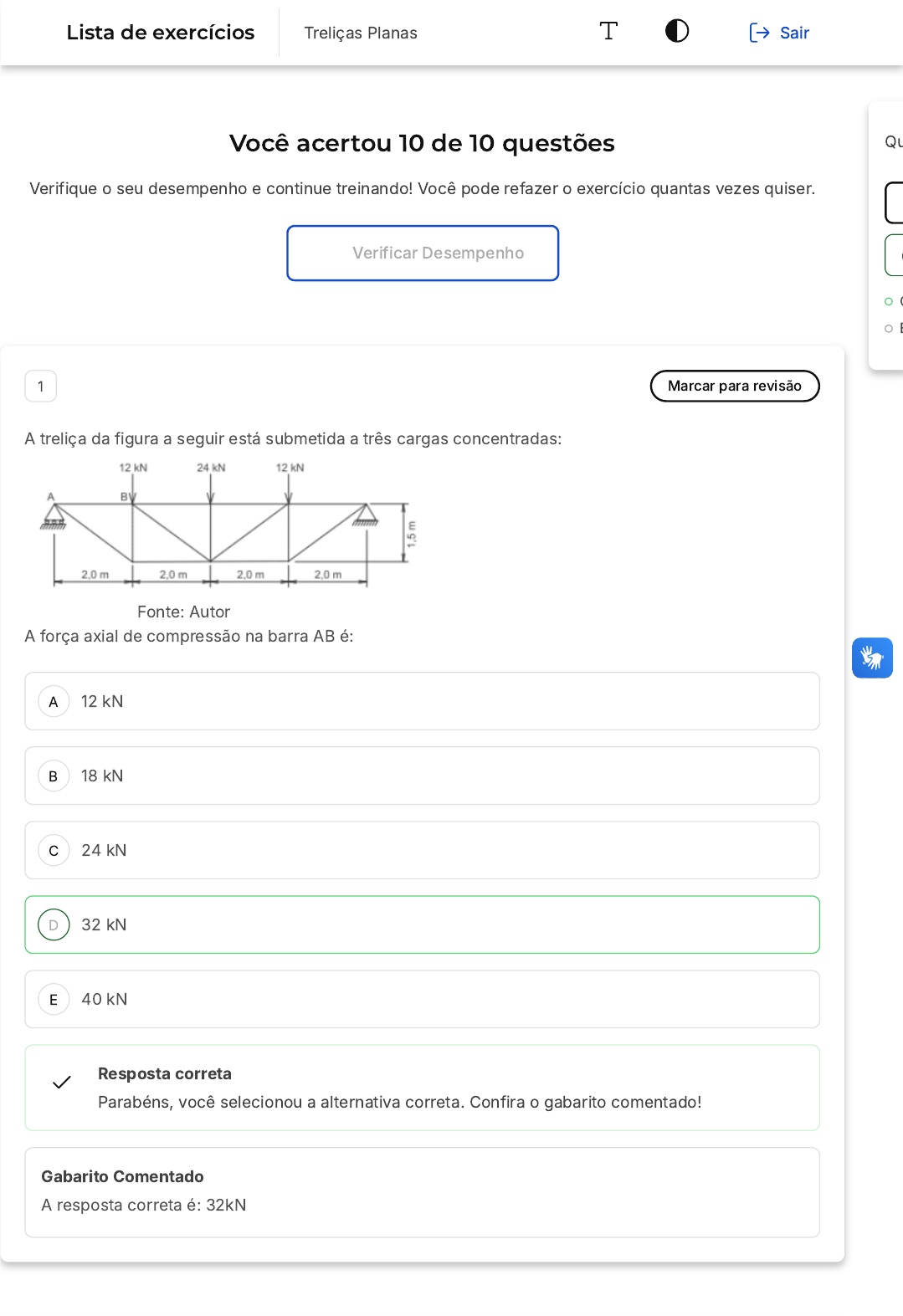
Task: Click Marcar para revisão button
Action: [x=734, y=386]
